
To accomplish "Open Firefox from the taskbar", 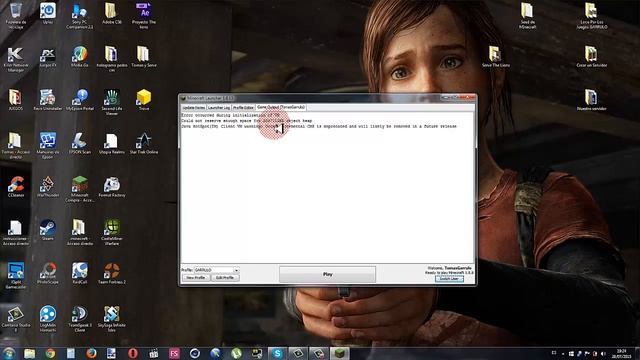I will (91, 353).
